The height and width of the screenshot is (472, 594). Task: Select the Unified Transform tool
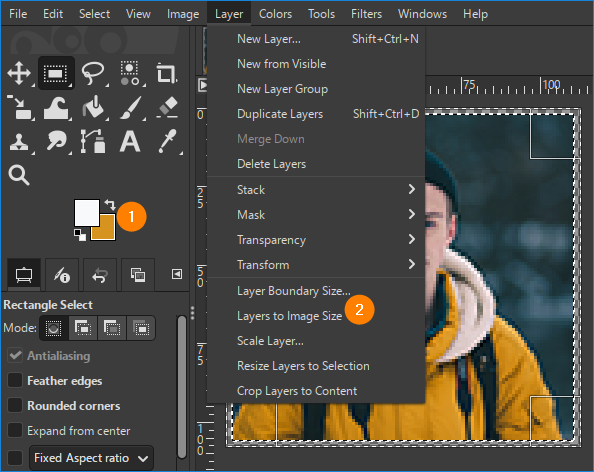[20, 108]
